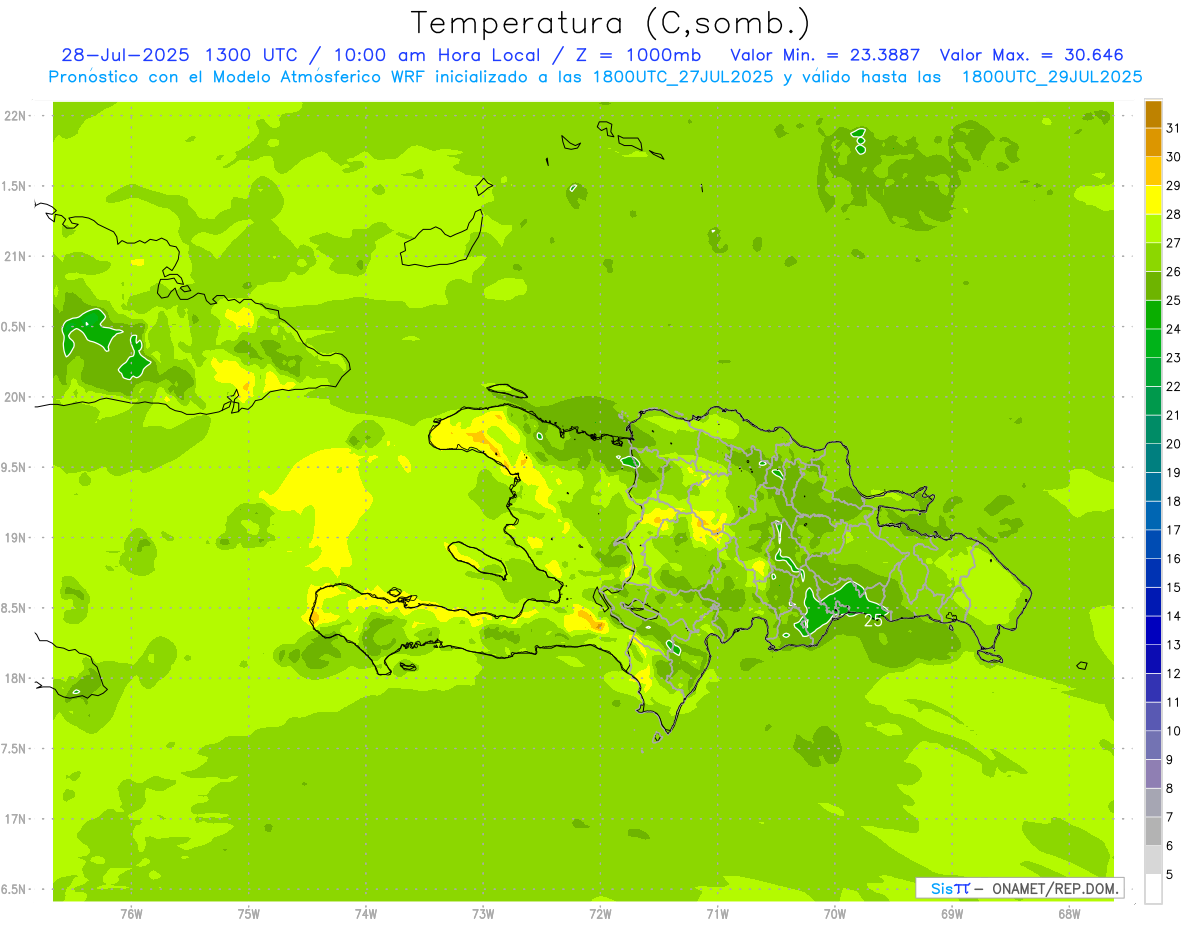This screenshot has width=1200, height=927.
Task: Click the latitude label 0.5N
Action: [15, 327]
